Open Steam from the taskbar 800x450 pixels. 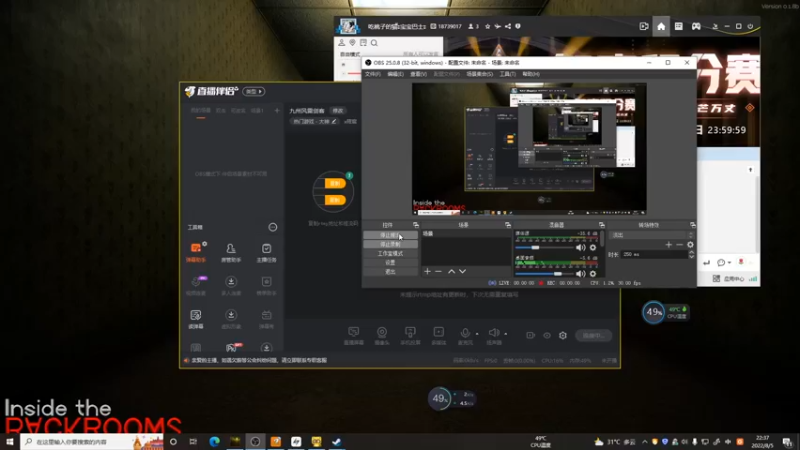tap(337, 441)
